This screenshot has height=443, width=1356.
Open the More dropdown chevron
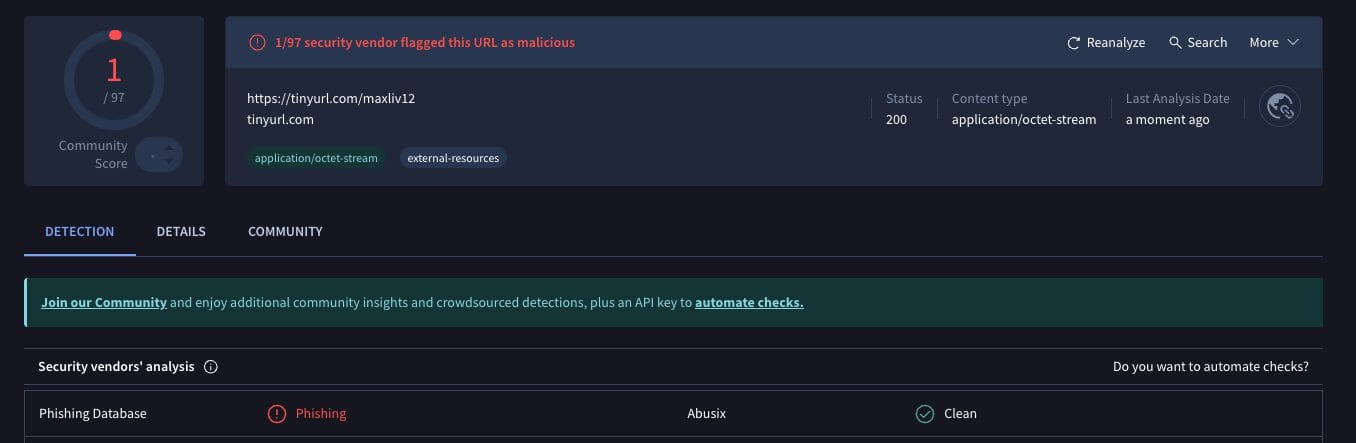coord(1292,43)
